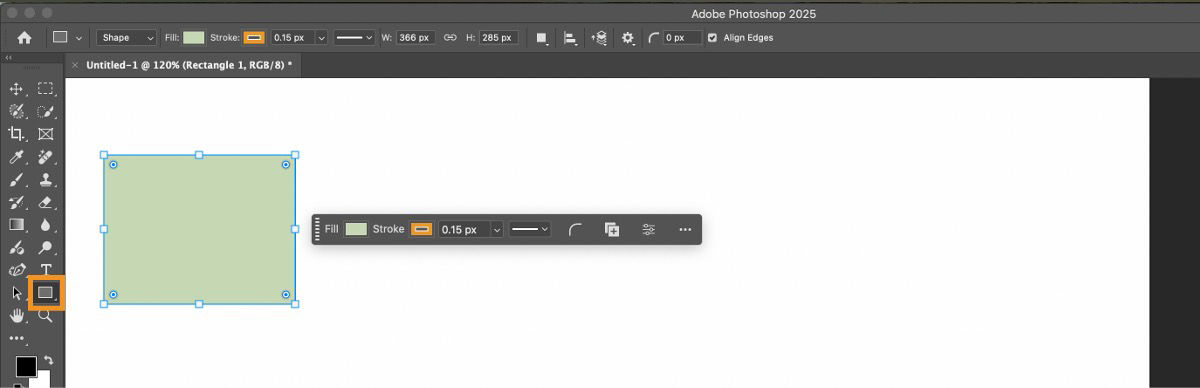Open stroke line style in contextual taskbar
This screenshot has height=388, width=1200.
[x=530, y=229]
